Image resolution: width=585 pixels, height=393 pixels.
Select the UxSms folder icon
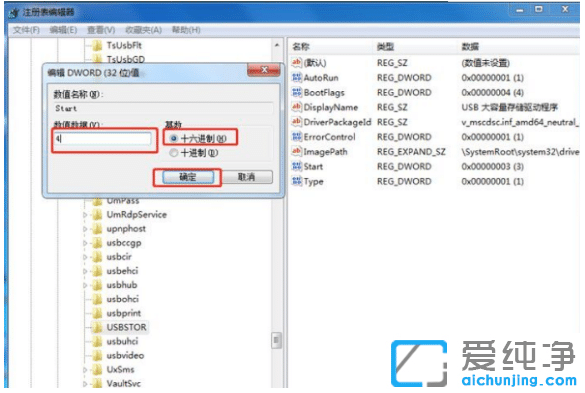click(97, 370)
